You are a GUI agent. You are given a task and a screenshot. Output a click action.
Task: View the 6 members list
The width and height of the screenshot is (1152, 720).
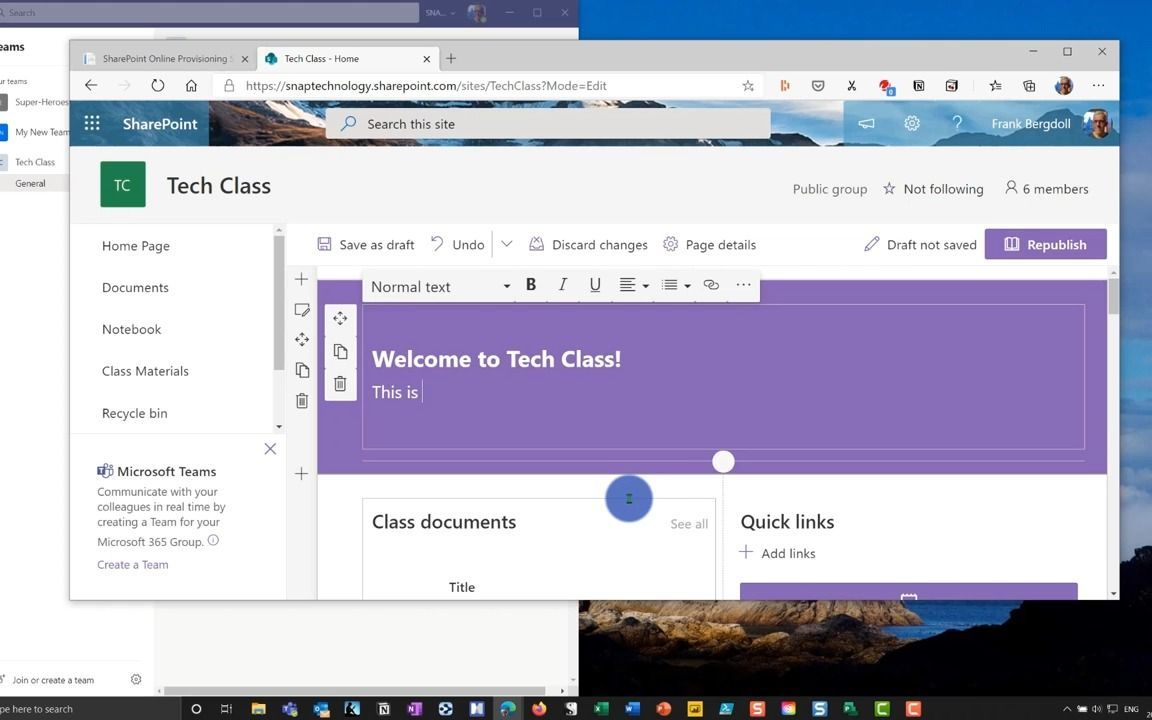pyautogui.click(x=1047, y=189)
